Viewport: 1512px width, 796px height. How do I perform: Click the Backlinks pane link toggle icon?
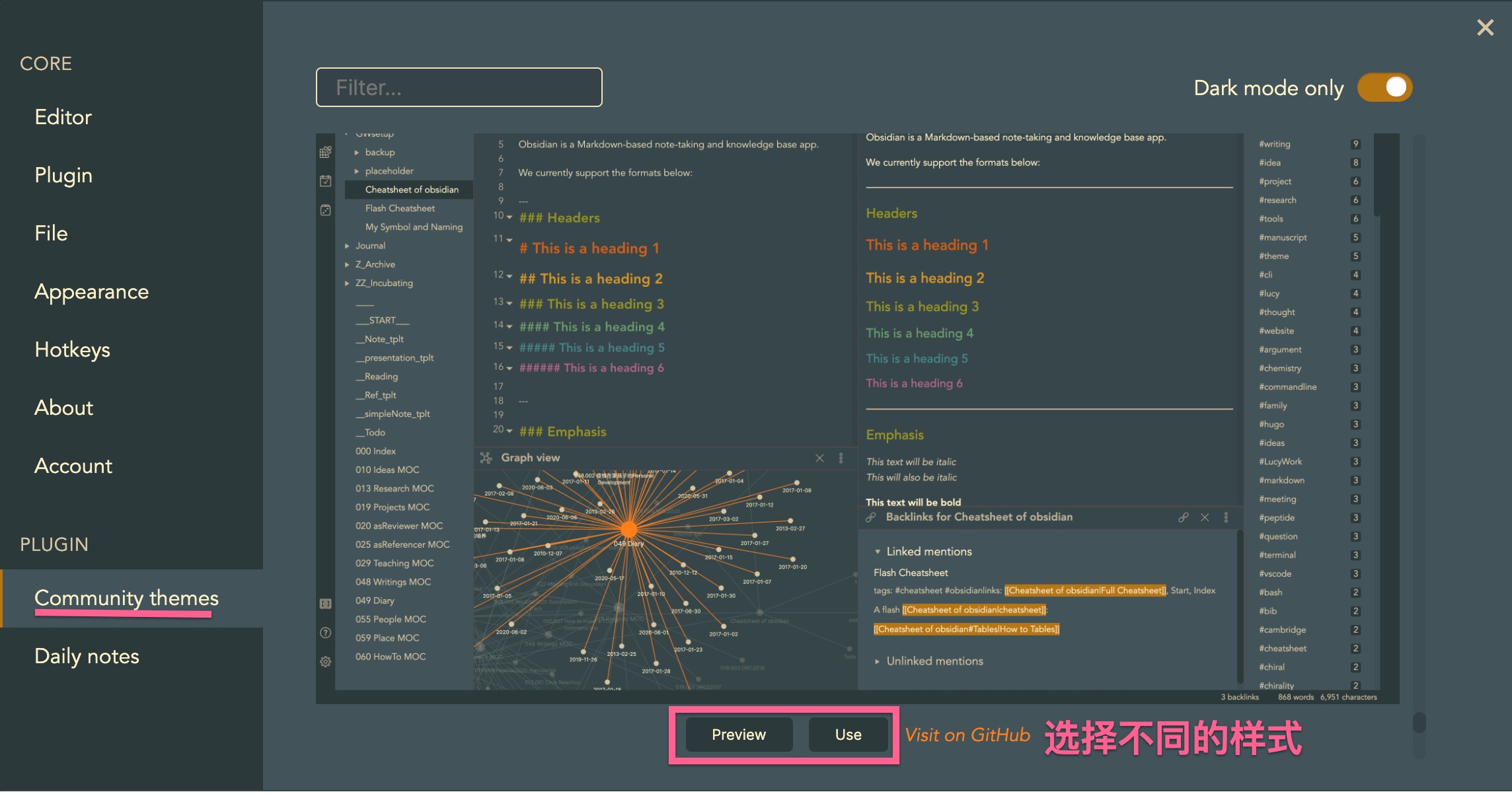coord(1183,517)
